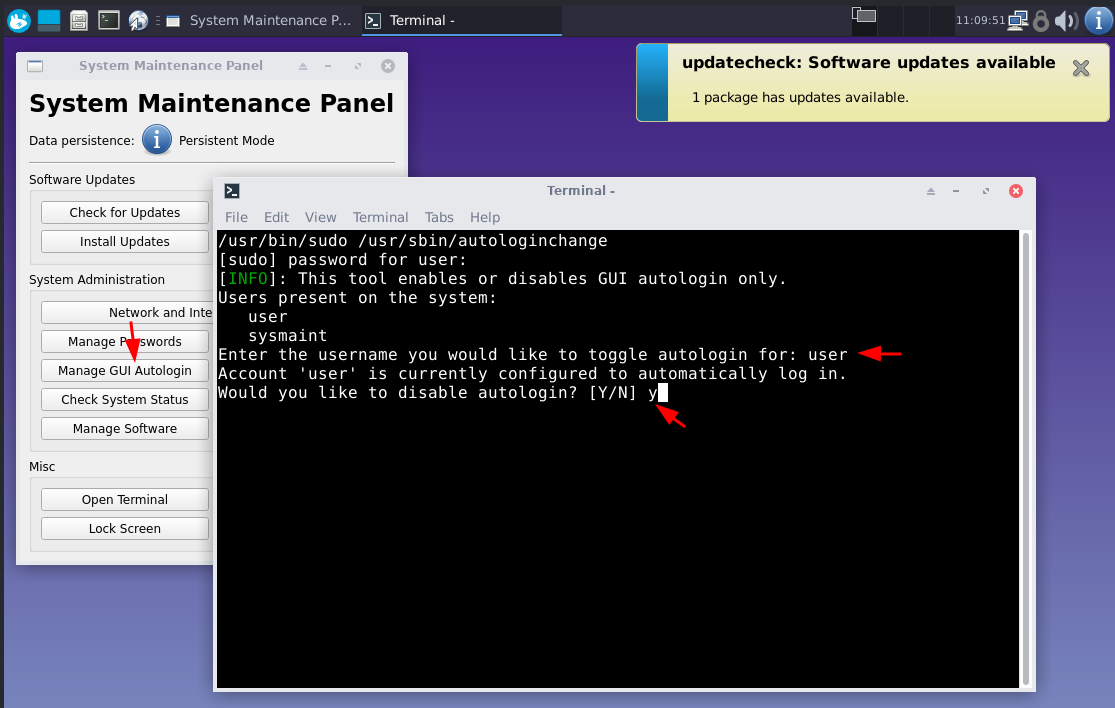Open the web browser launcher icon

tap(139, 19)
